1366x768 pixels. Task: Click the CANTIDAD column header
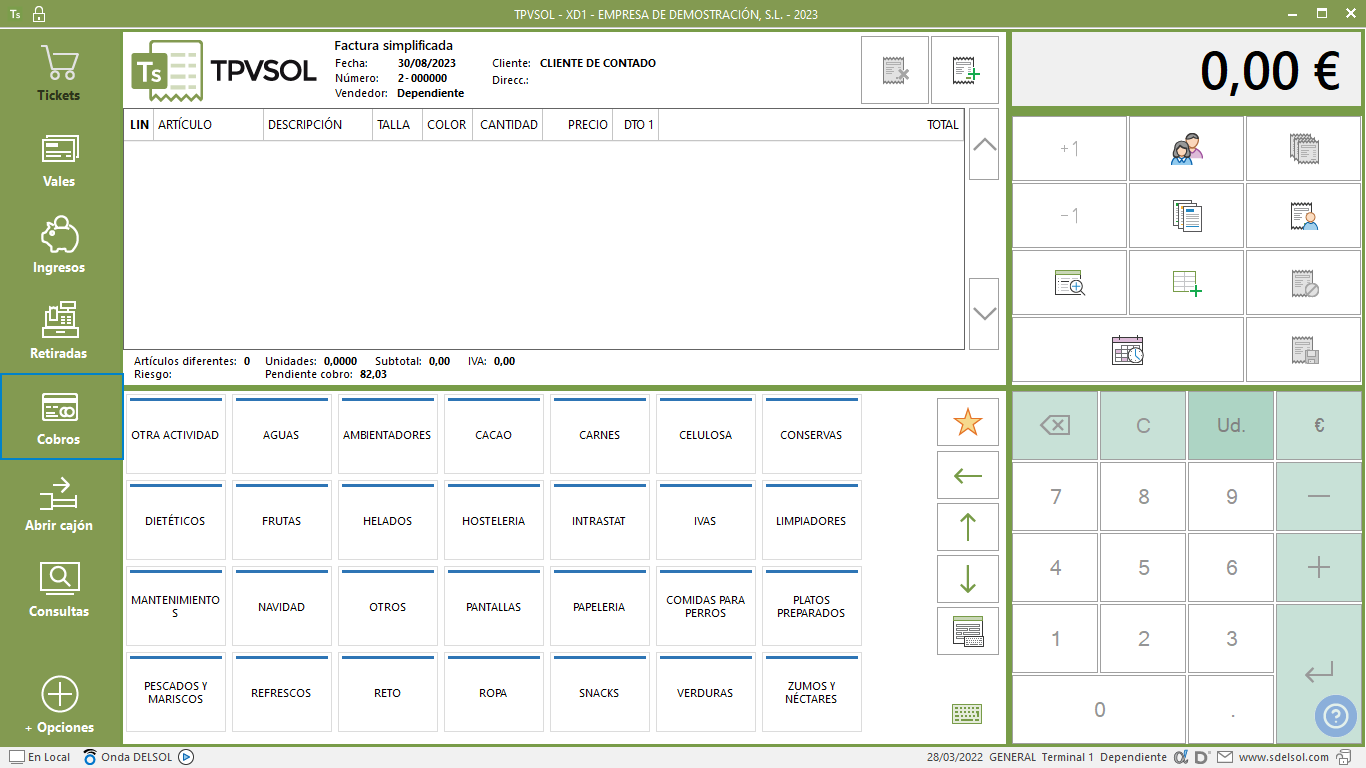[509, 125]
